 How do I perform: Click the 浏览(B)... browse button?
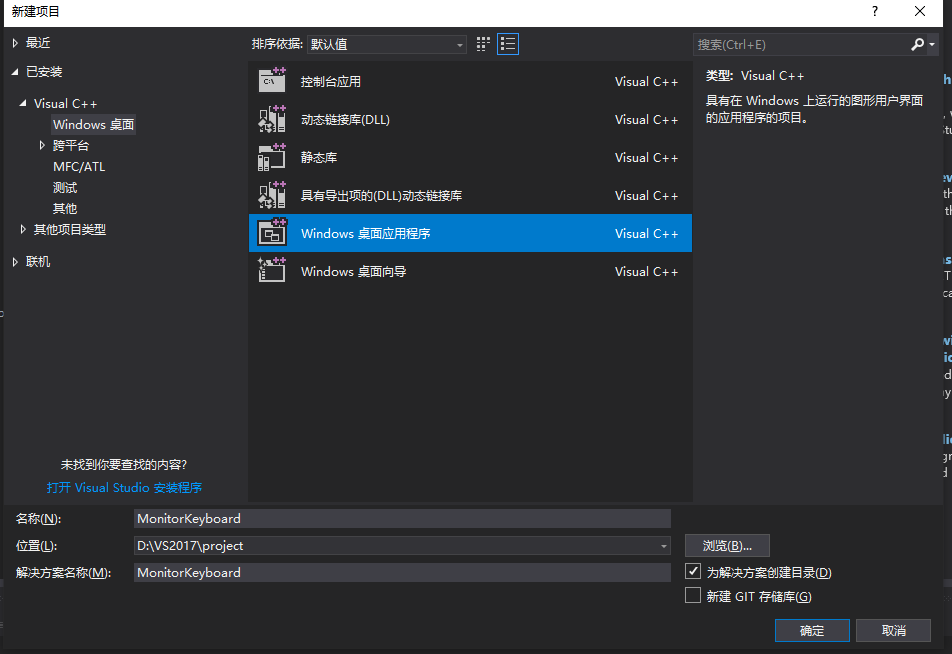click(x=727, y=545)
